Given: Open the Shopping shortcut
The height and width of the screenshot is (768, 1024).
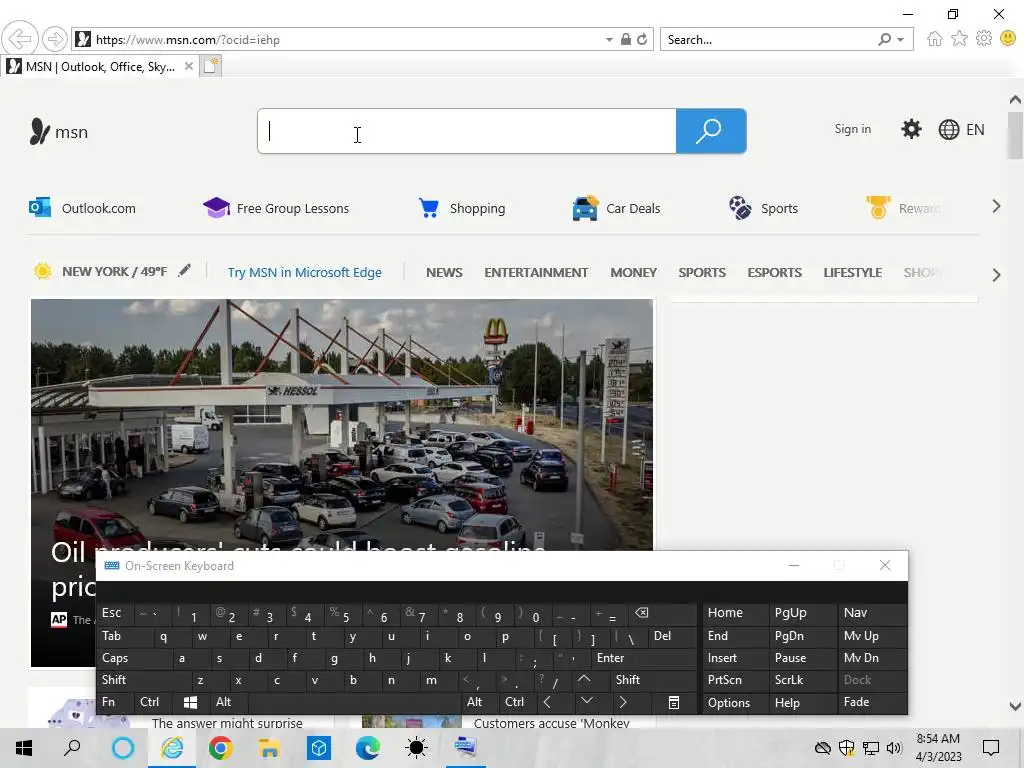Looking at the screenshot, I should click(462, 208).
